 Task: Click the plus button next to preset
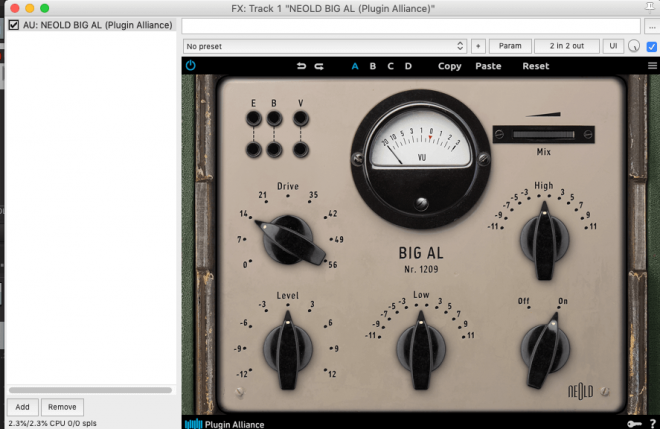point(478,46)
